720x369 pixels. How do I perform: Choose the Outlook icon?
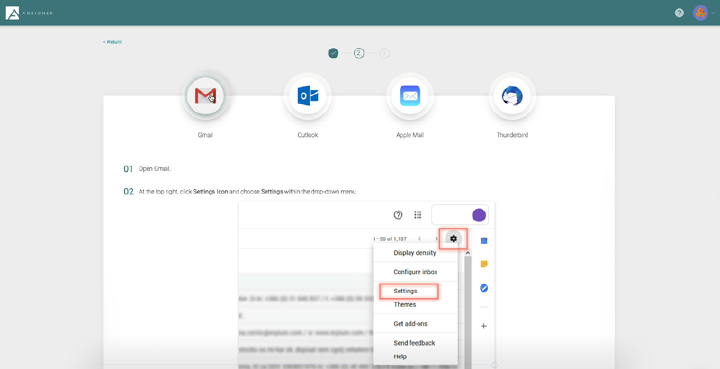[x=308, y=96]
